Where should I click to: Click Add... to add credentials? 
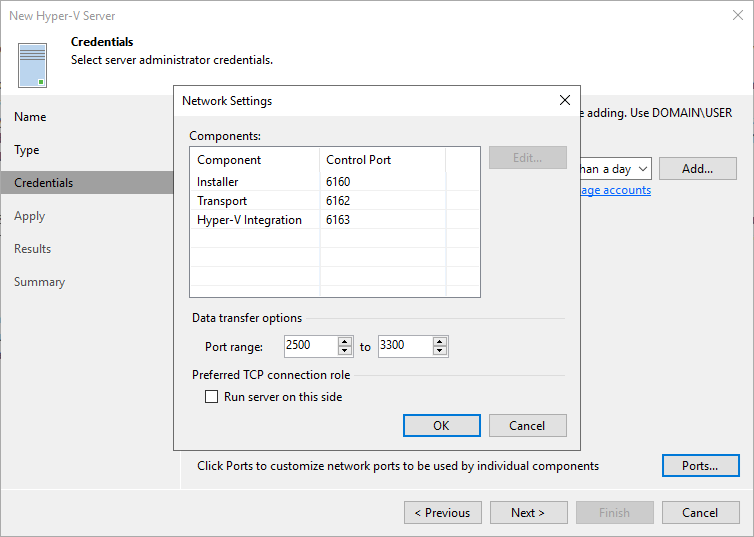tap(698, 169)
